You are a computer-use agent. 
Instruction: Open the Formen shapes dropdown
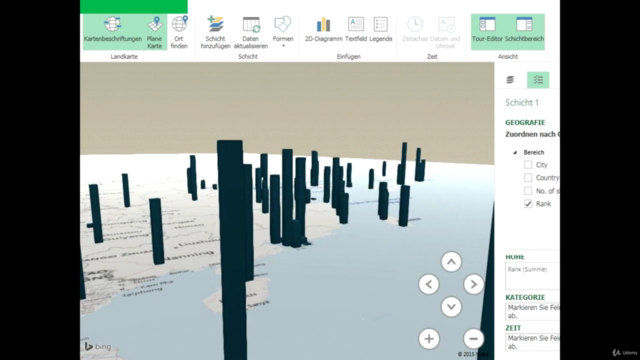pyautogui.click(x=283, y=31)
